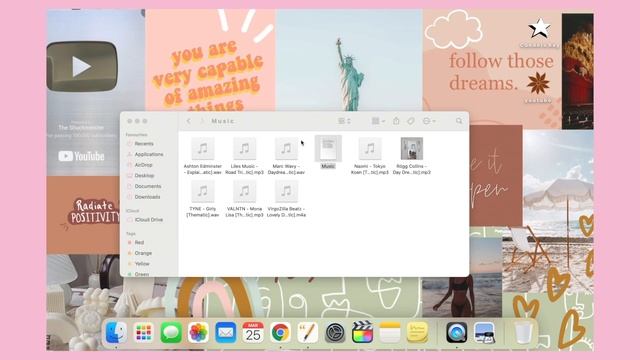Select the Music library file icon
Screen dimensions: 640x360
[x=328, y=149]
